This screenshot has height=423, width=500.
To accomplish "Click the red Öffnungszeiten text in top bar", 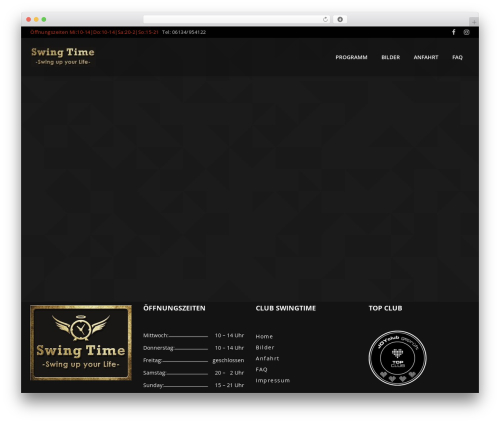I will (94, 32).
